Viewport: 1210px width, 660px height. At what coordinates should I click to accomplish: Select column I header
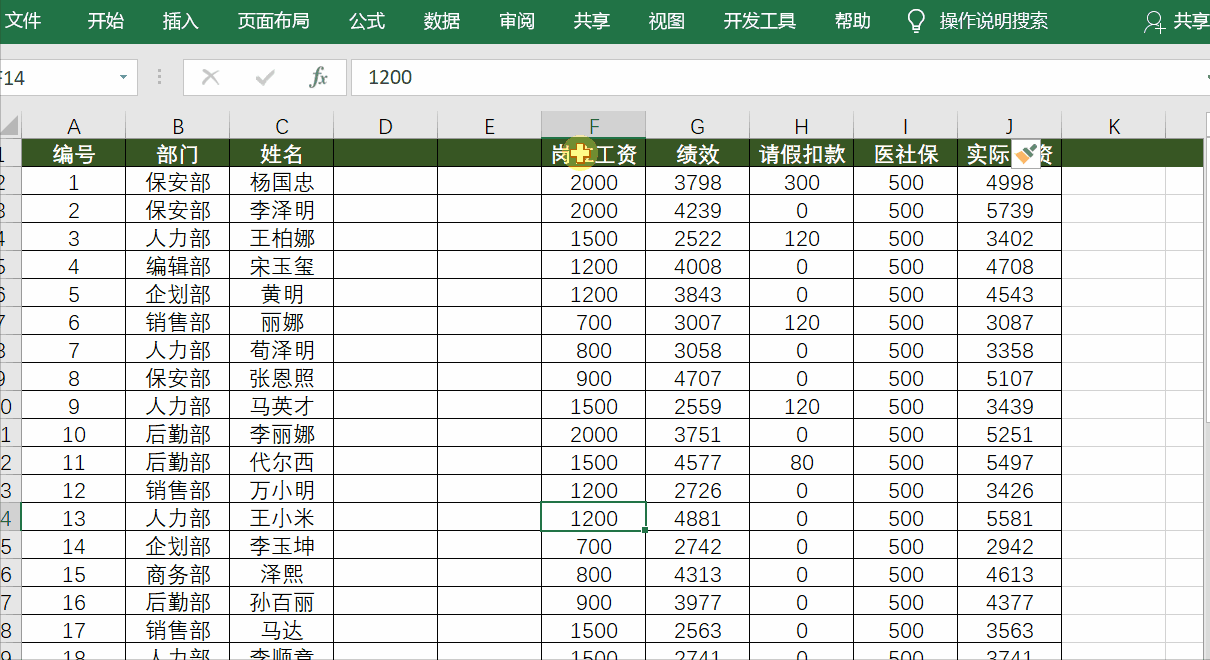point(906,126)
